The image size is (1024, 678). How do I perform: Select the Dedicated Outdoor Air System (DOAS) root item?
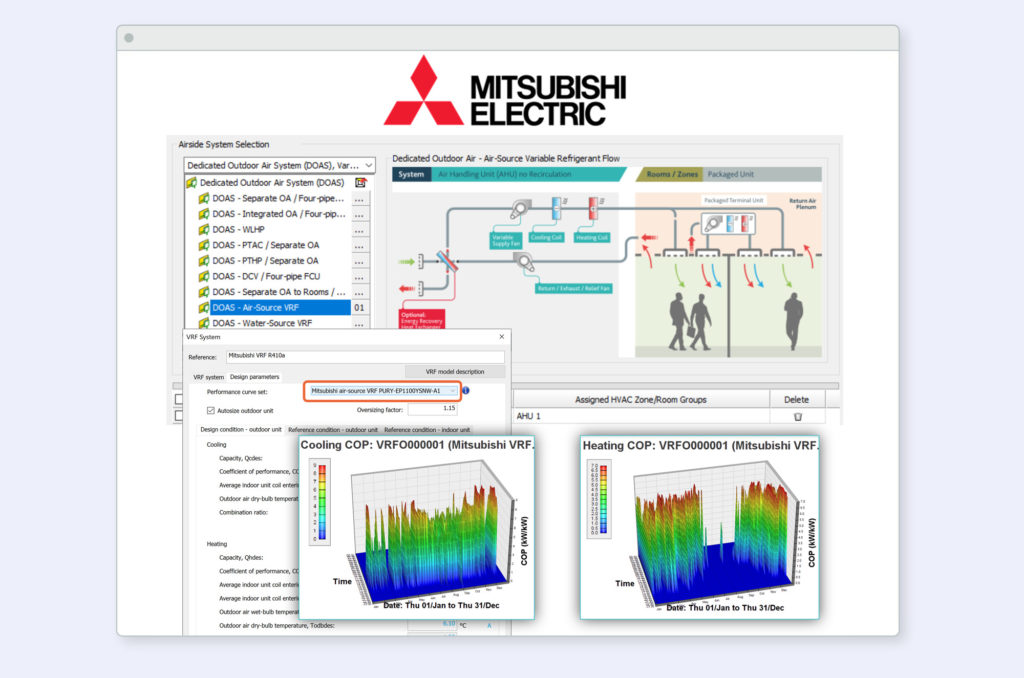pos(272,183)
